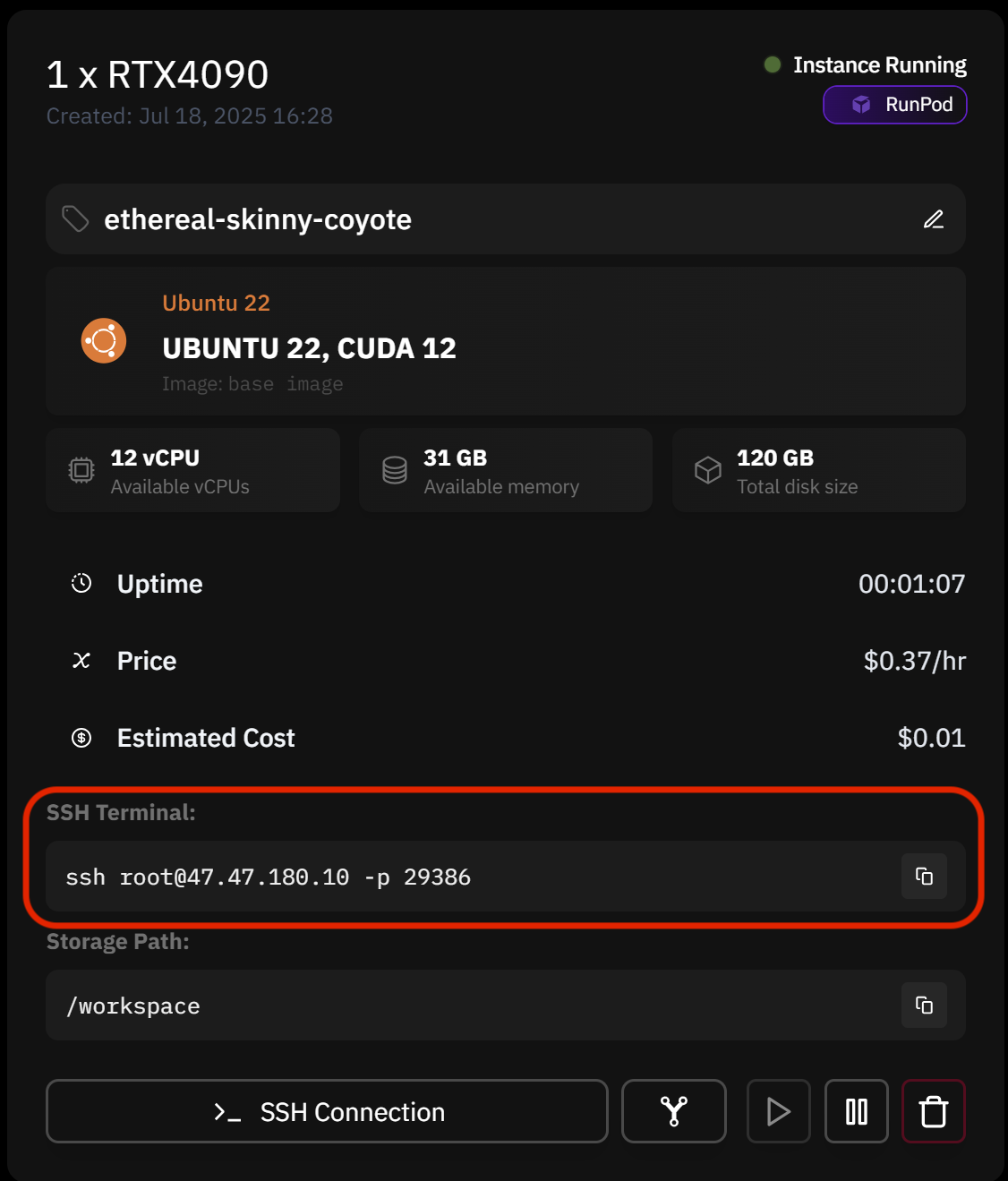Select the ssh root@47.47.180.10 command text
The height and width of the screenshot is (1181, 1008).
coord(269,877)
